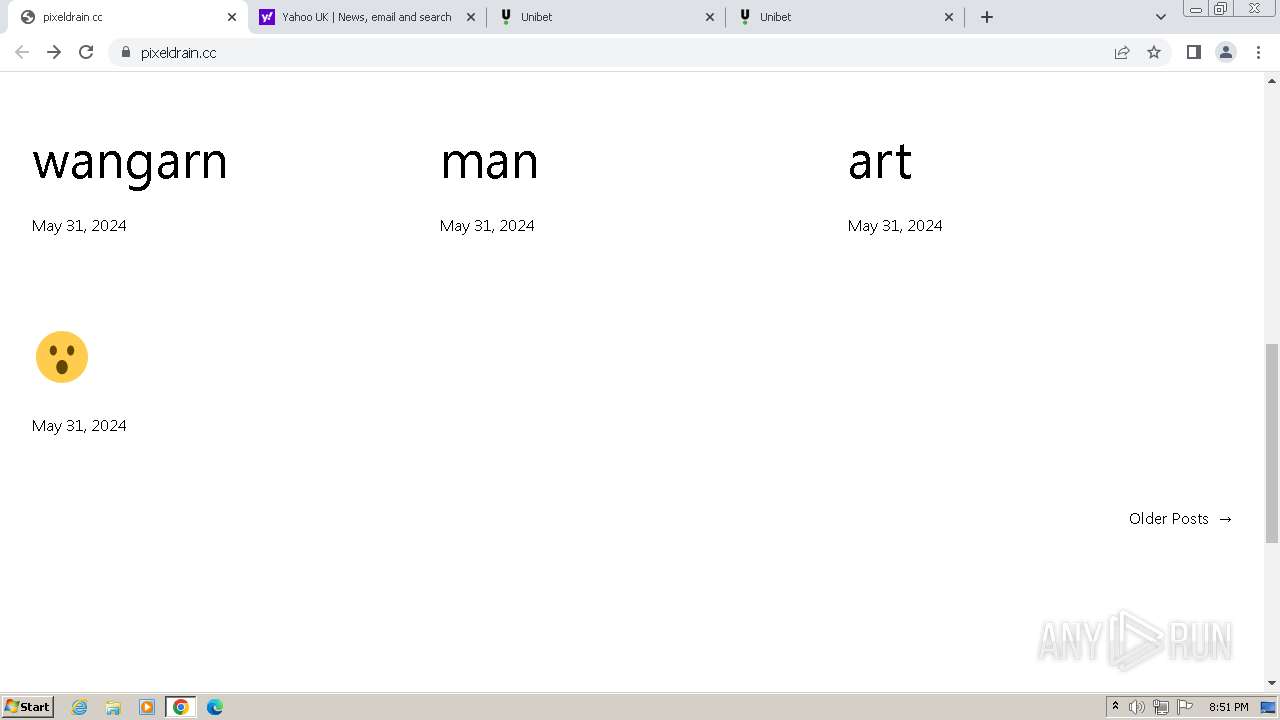Viewport: 1280px width, 720px height.
Task: Open the Chrome side panel
Action: (x=1193, y=52)
